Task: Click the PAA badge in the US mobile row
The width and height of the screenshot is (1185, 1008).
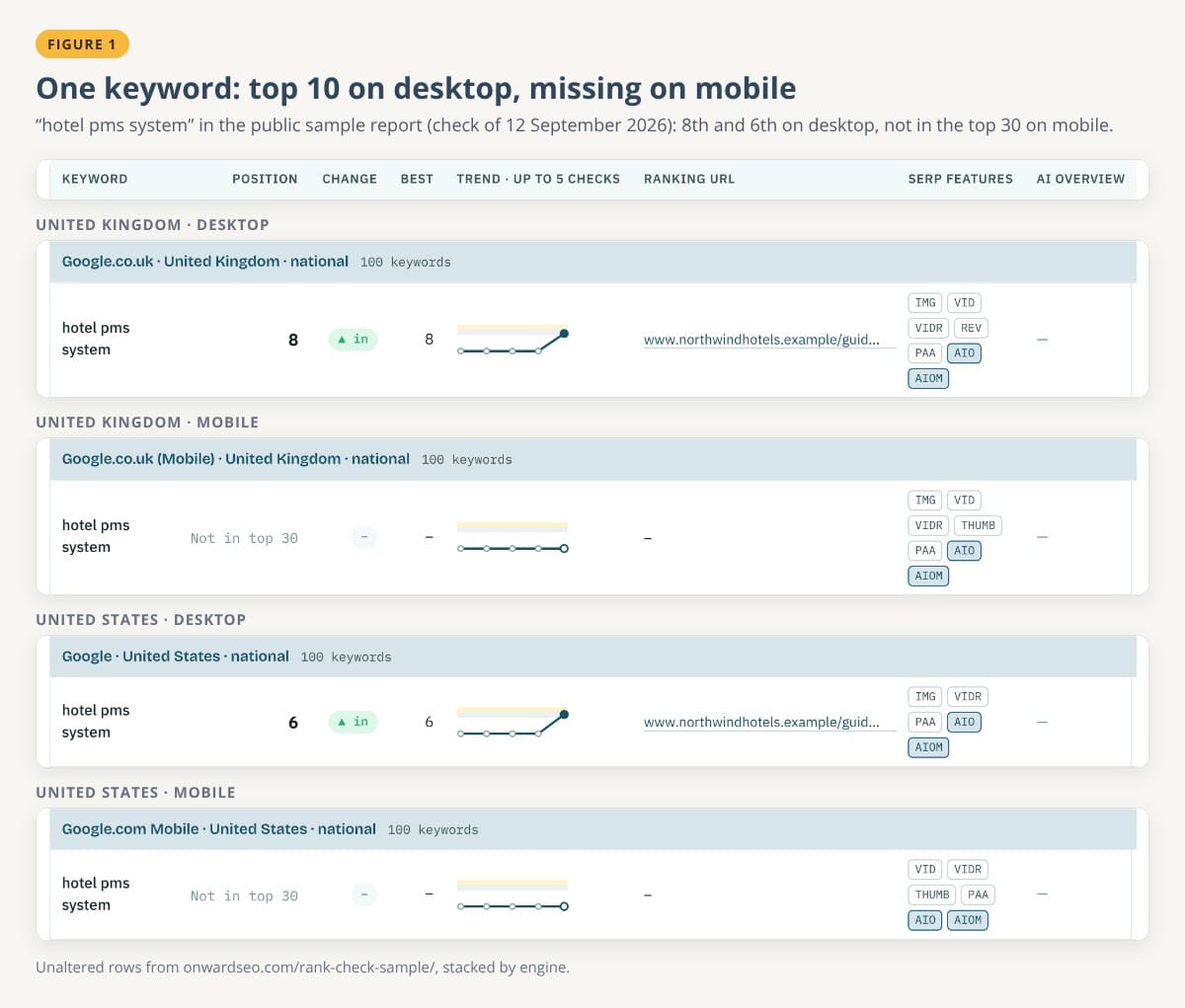Action: (x=979, y=895)
